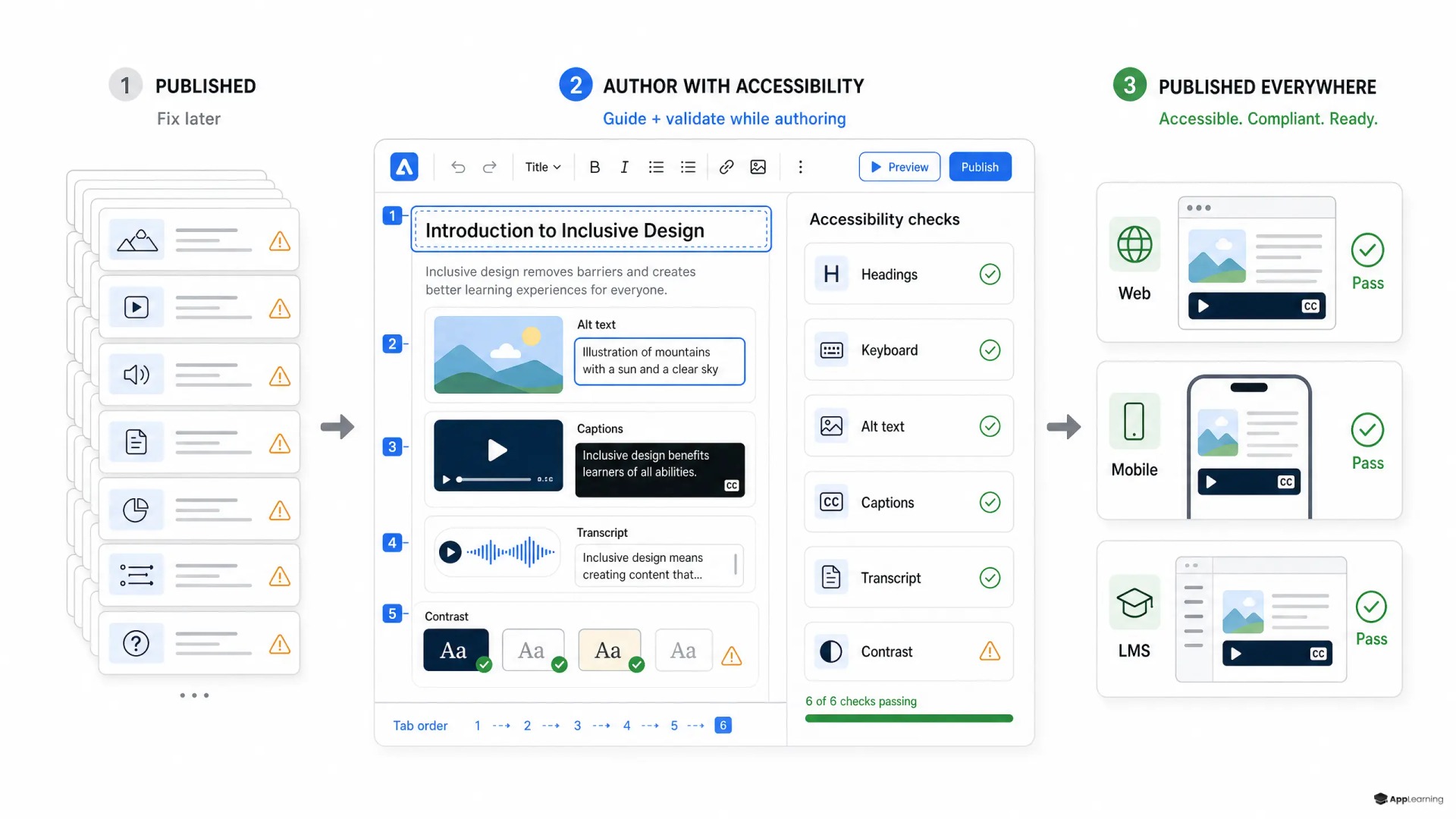Click the Captions CC icon in checks

click(x=831, y=502)
